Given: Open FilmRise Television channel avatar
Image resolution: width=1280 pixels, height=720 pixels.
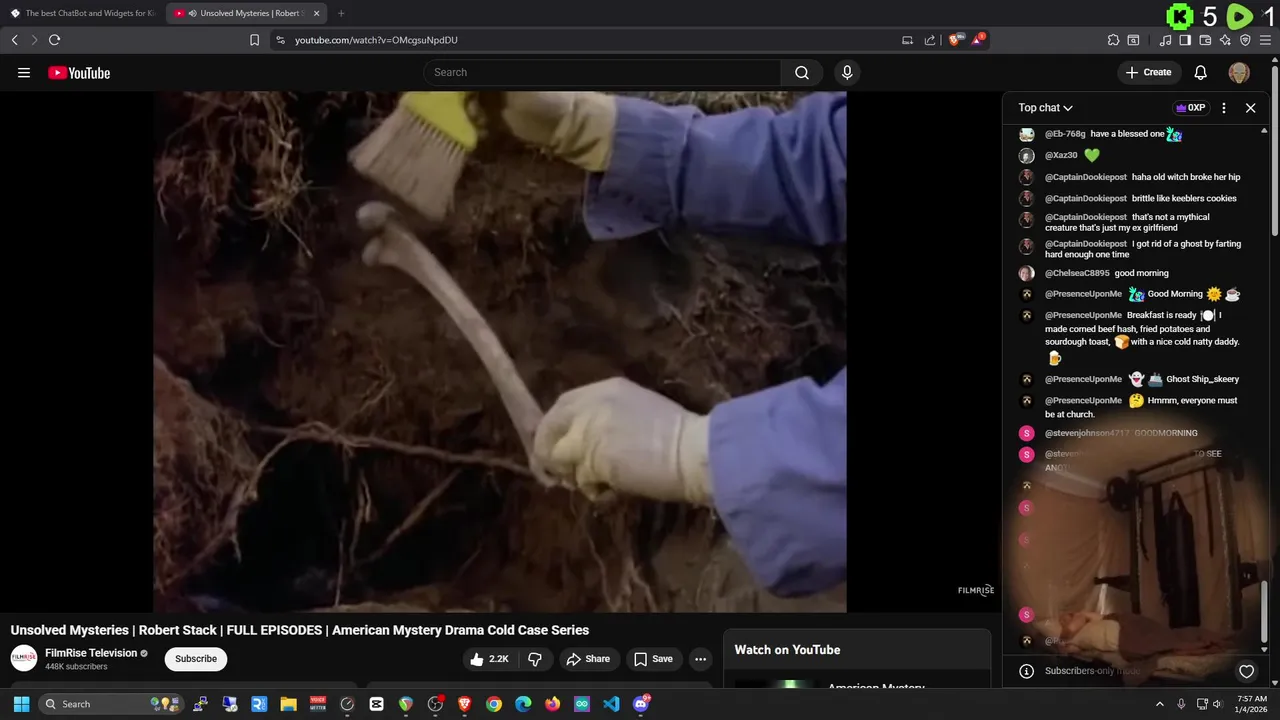Looking at the screenshot, I should click(x=24, y=658).
